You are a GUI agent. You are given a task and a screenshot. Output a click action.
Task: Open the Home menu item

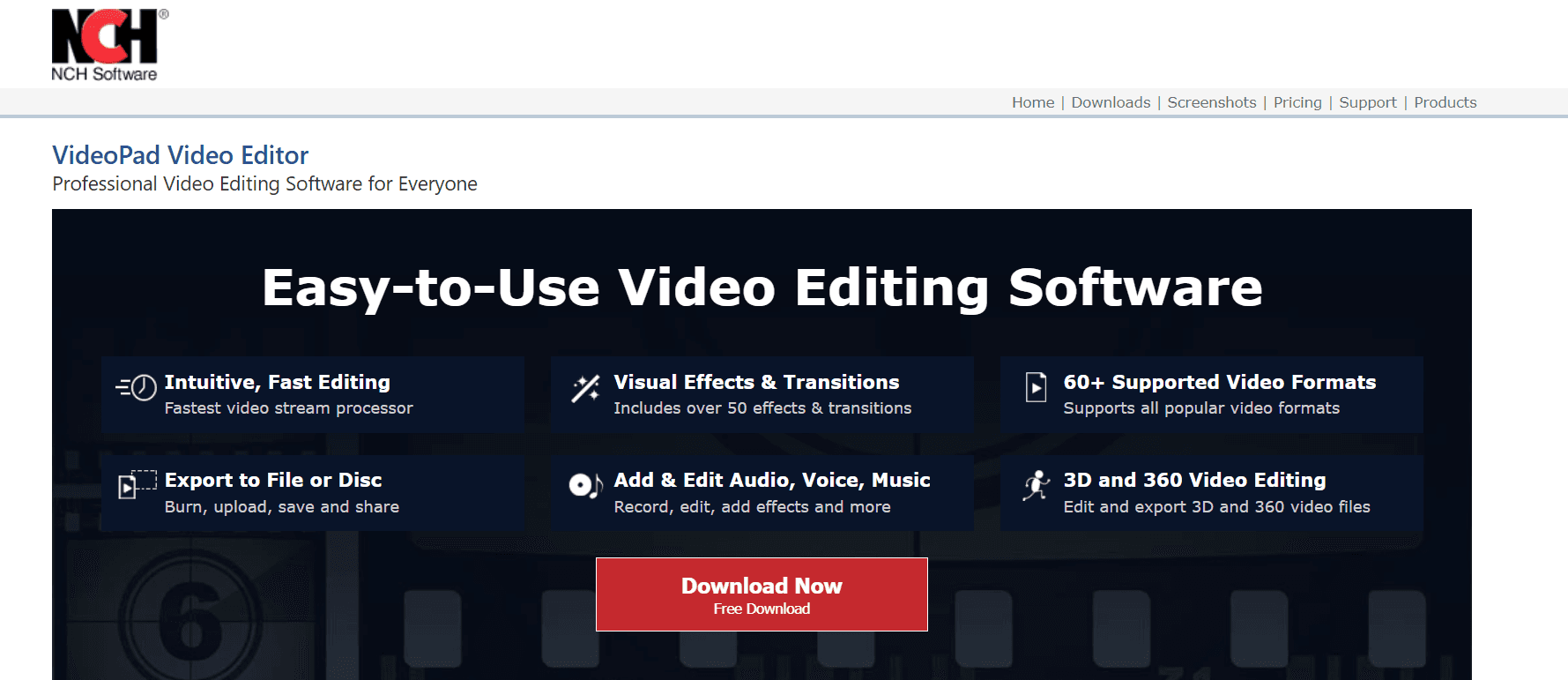click(1032, 102)
